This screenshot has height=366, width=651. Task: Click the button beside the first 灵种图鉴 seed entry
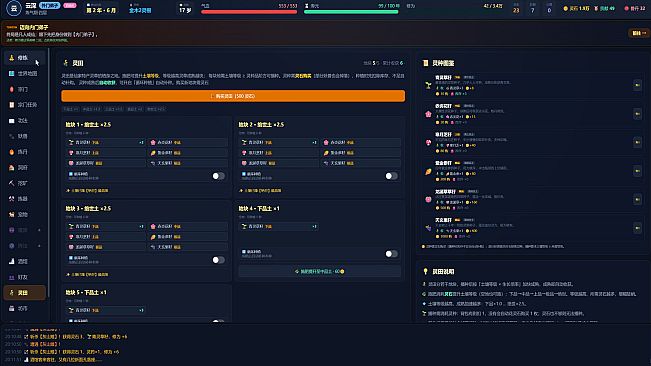point(637,85)
